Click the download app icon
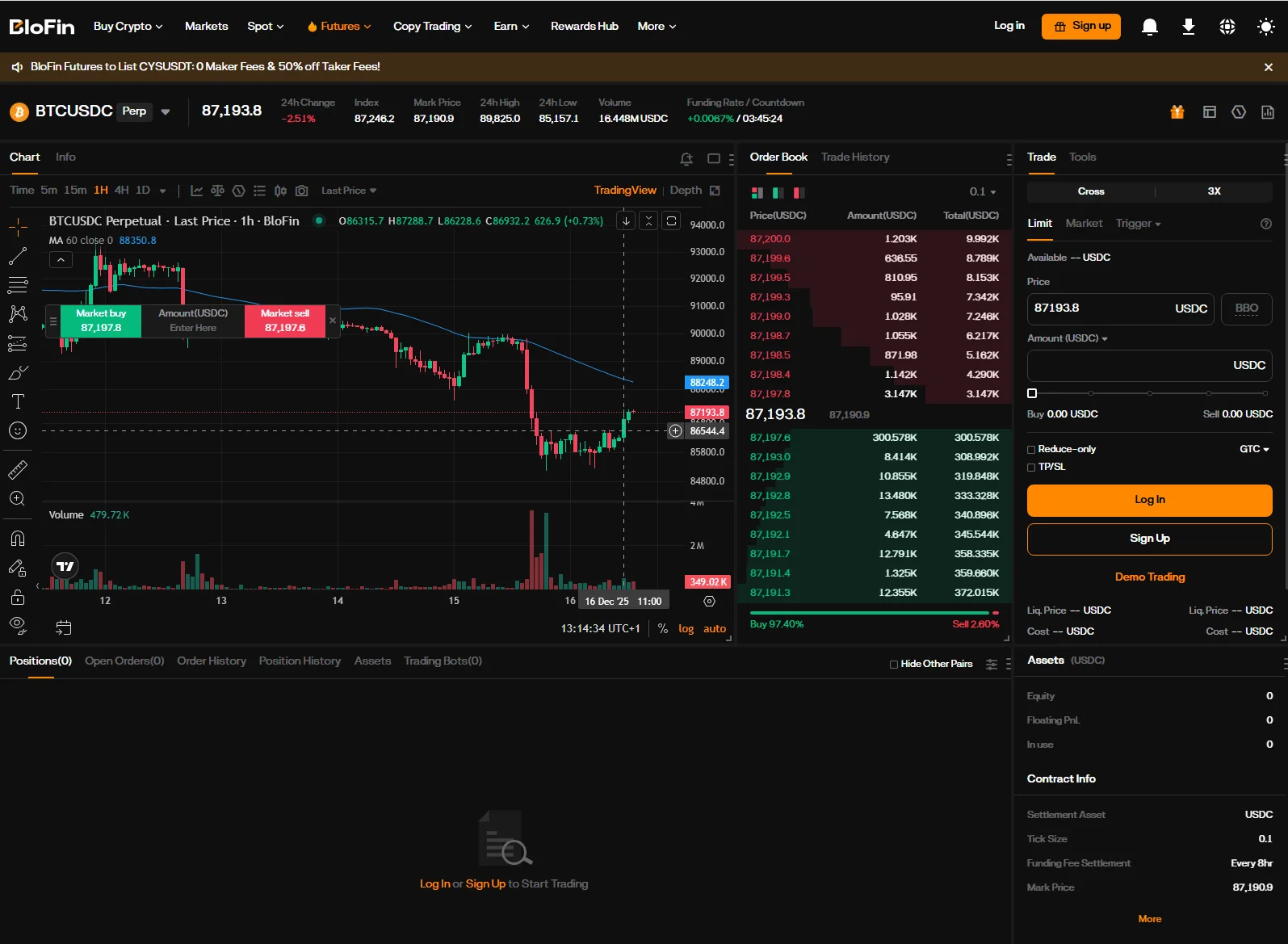Viewport: 1288px width, 944px height. click(x=1189, y=27)
